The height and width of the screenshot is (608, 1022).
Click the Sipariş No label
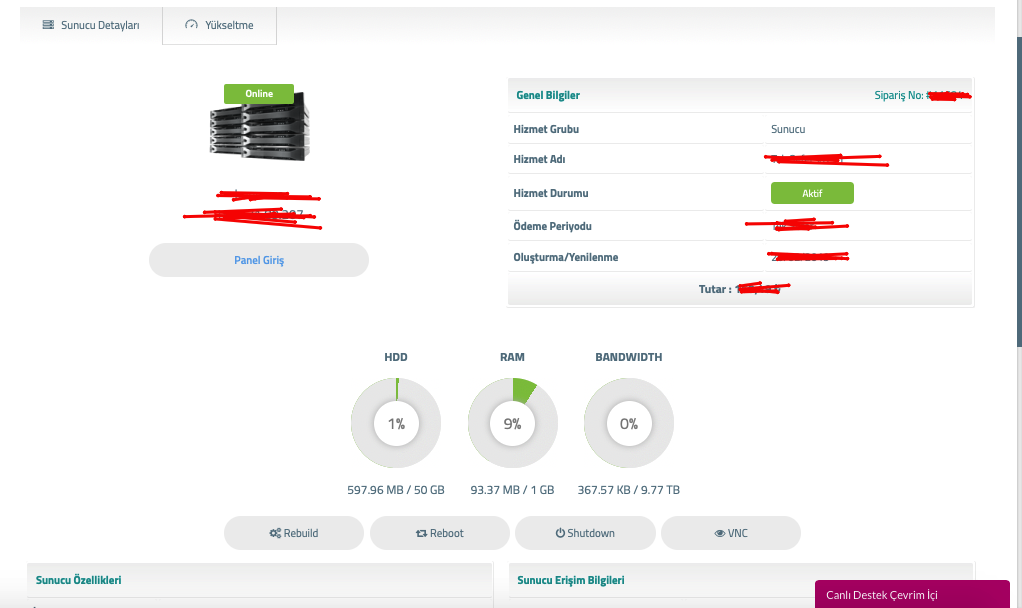(x=897, y=95)
